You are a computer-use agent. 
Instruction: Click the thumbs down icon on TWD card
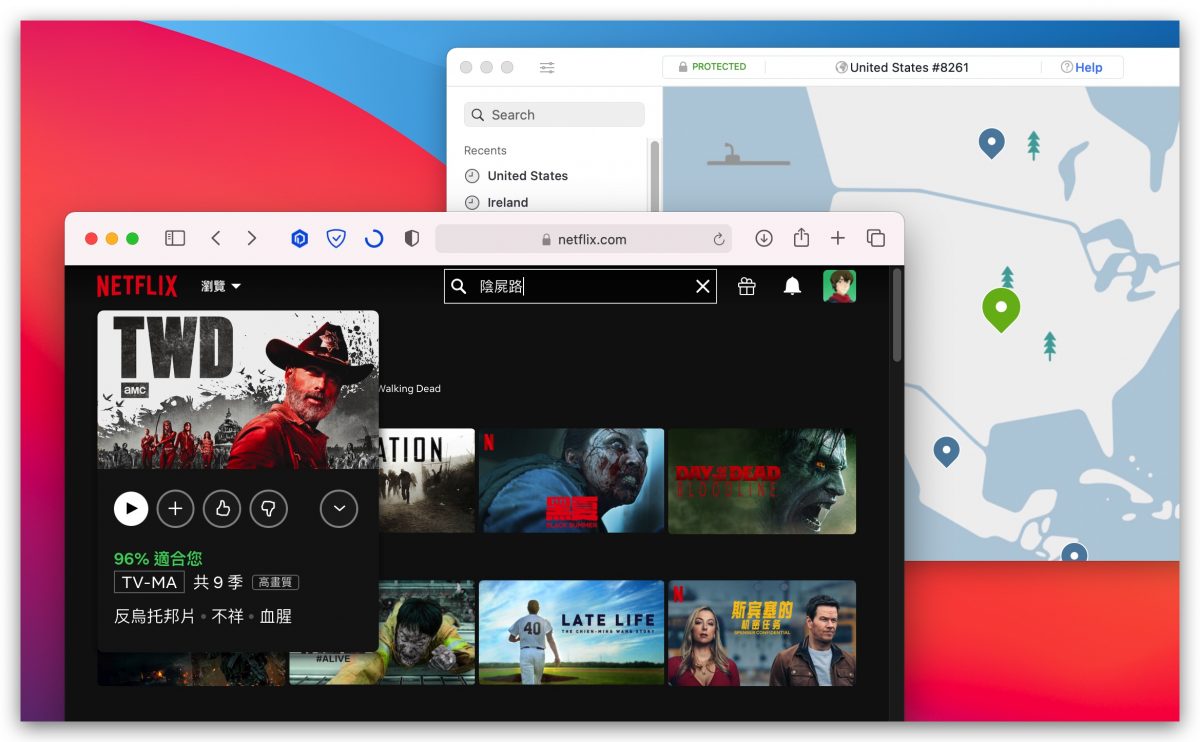pos(268,509)
